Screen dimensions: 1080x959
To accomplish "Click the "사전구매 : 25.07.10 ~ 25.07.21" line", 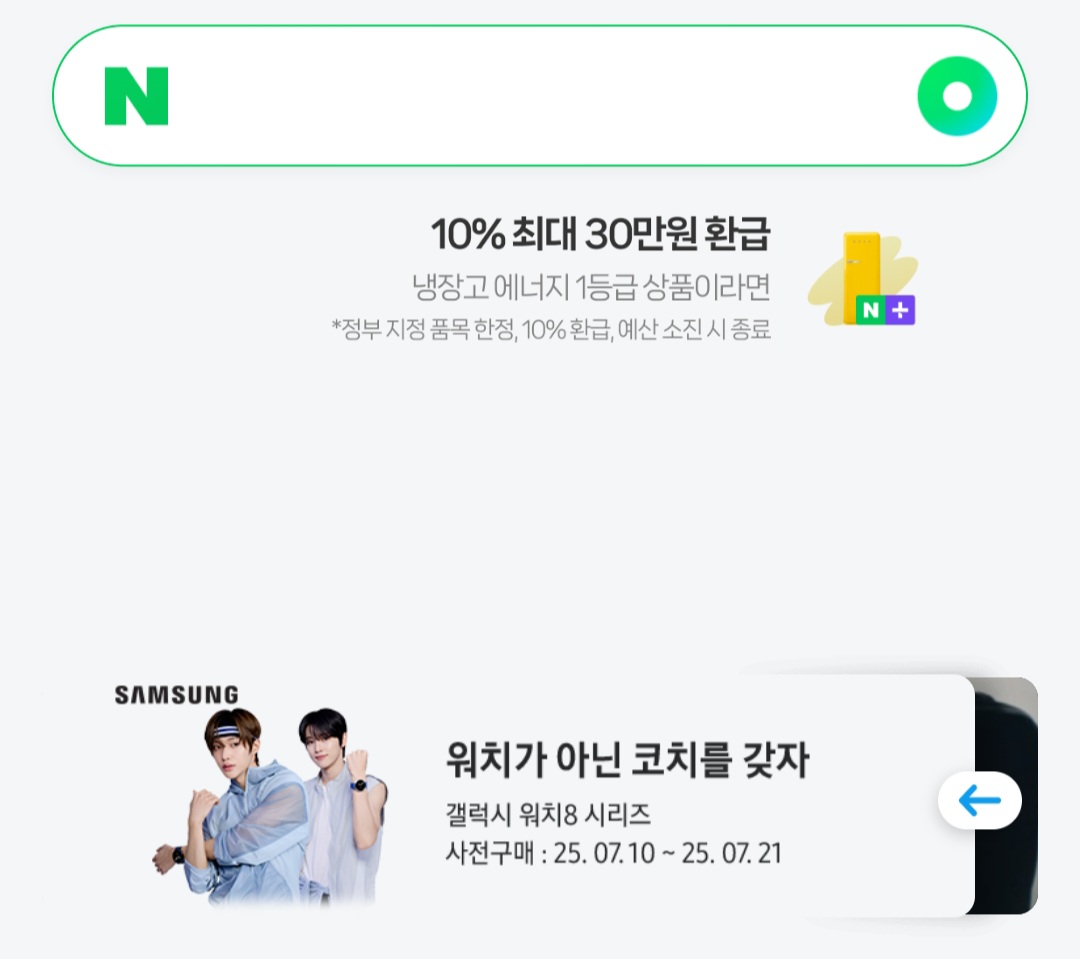I will [613, 853].
